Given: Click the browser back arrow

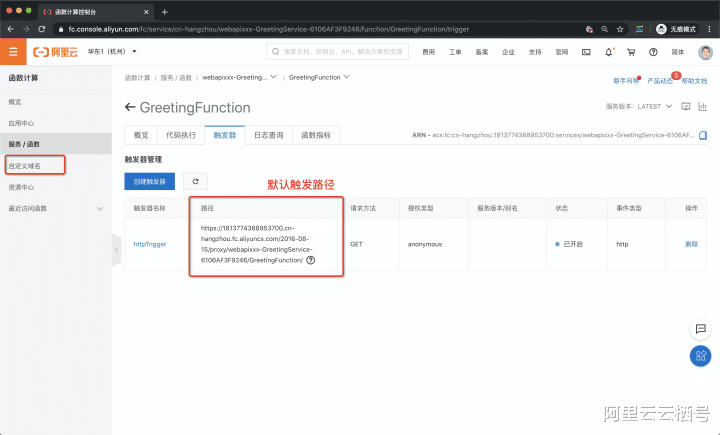Looking at the screenshot, I should pyautogui.click(x=11, y=29).
